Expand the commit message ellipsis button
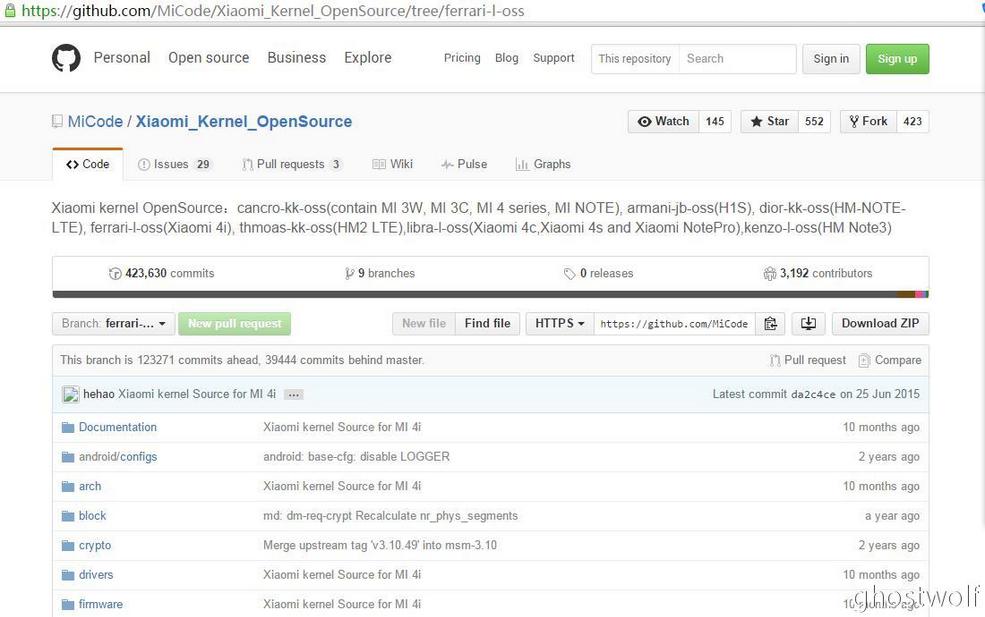Screen dimensions: 985x617 point(293,395)
